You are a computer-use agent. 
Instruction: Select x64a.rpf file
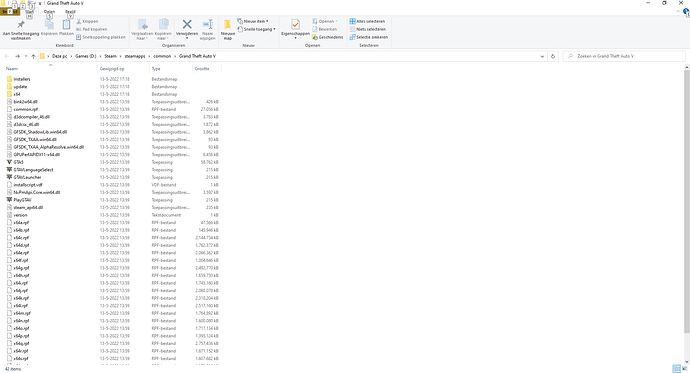click(x=18, y=223)
